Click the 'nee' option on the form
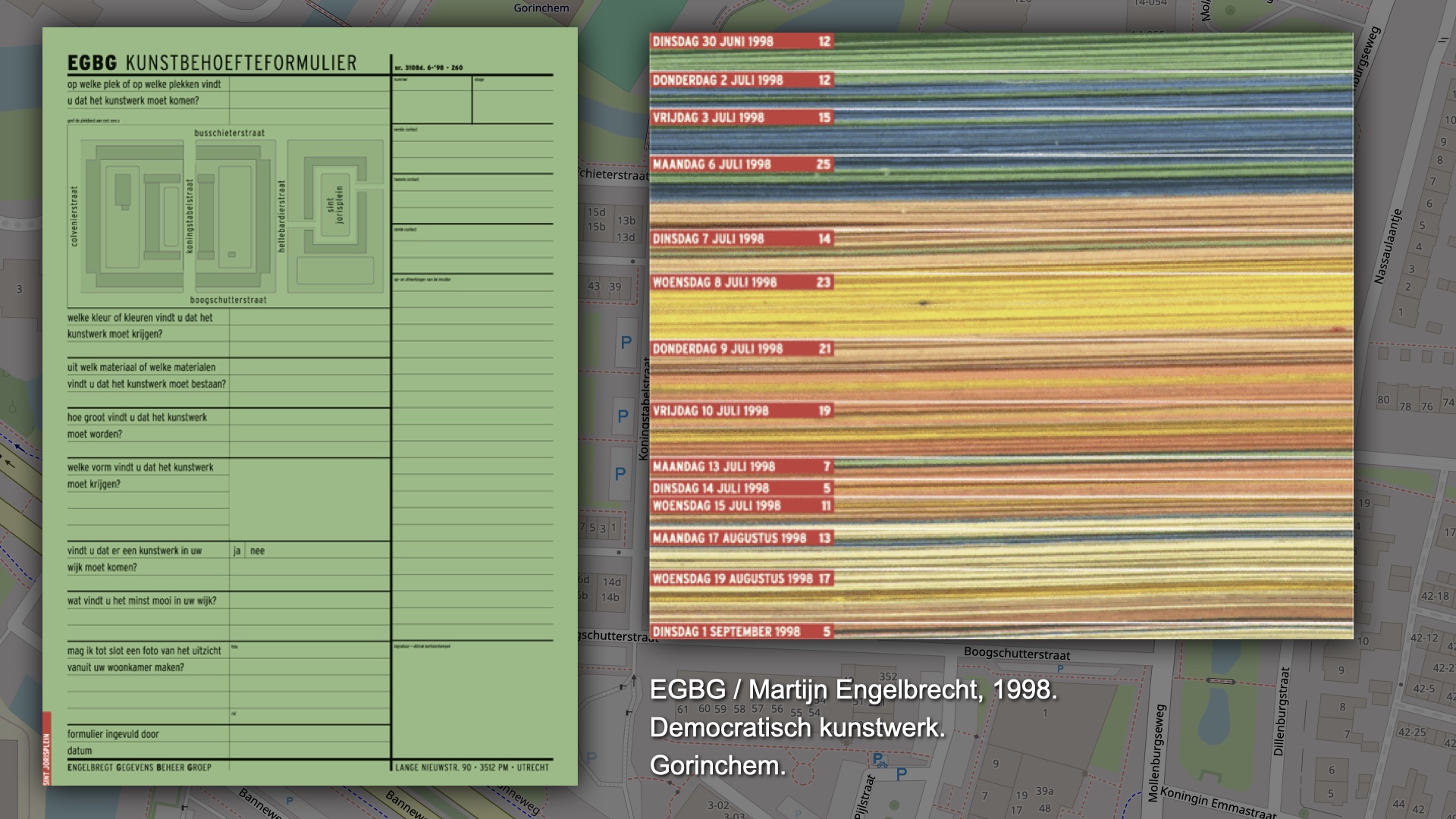Screen dimensions: 1456x819 258,551
